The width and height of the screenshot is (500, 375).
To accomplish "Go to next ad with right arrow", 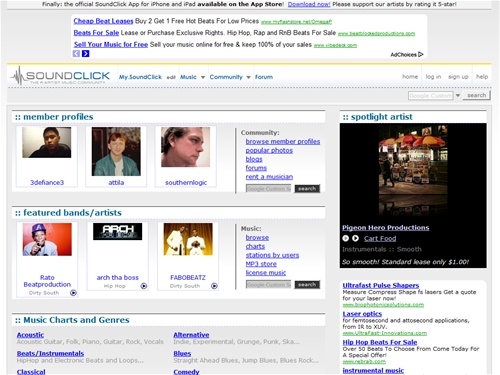I will 86,54.
